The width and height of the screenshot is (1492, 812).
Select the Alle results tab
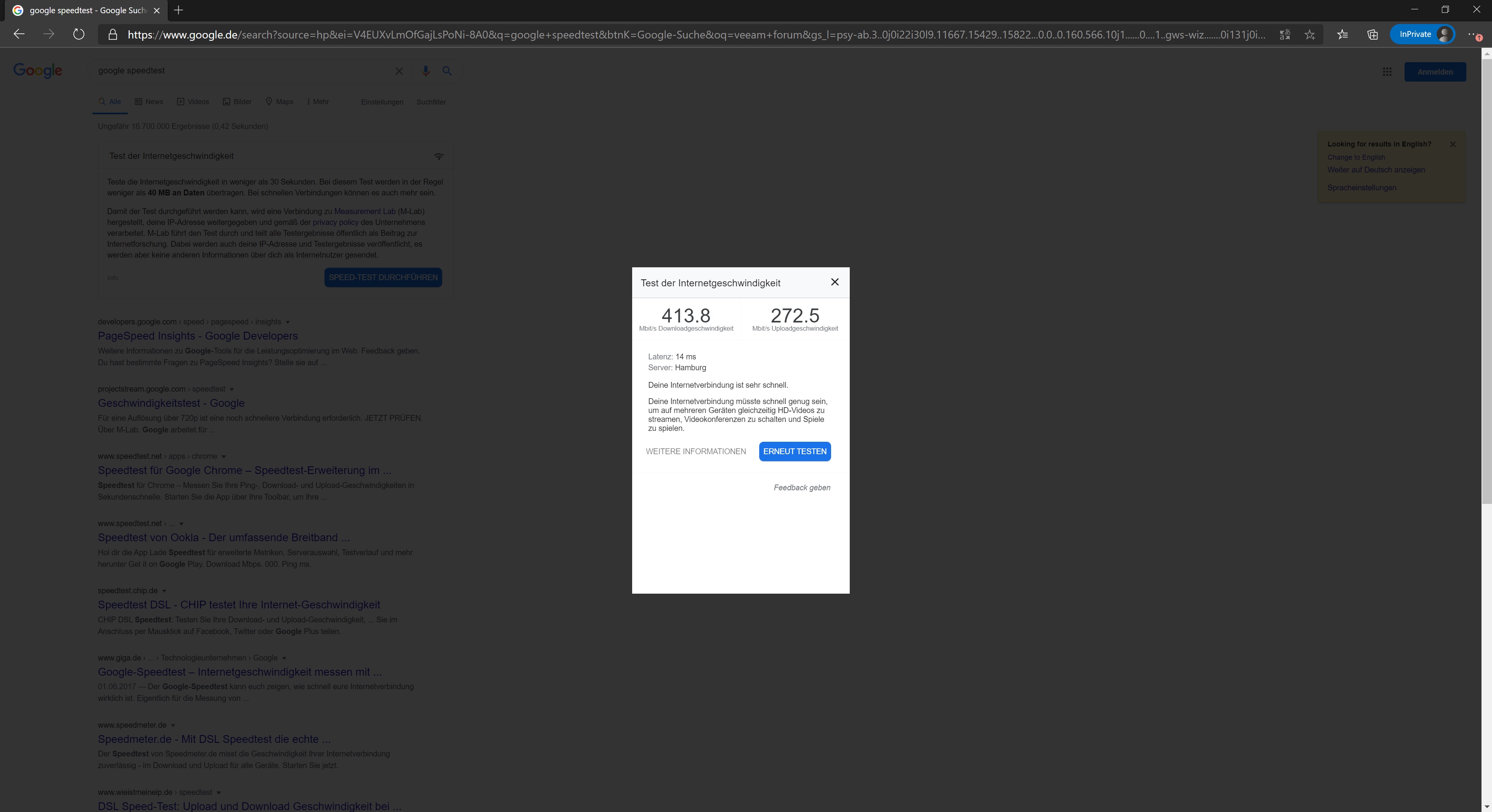click(x=110, y=102)
